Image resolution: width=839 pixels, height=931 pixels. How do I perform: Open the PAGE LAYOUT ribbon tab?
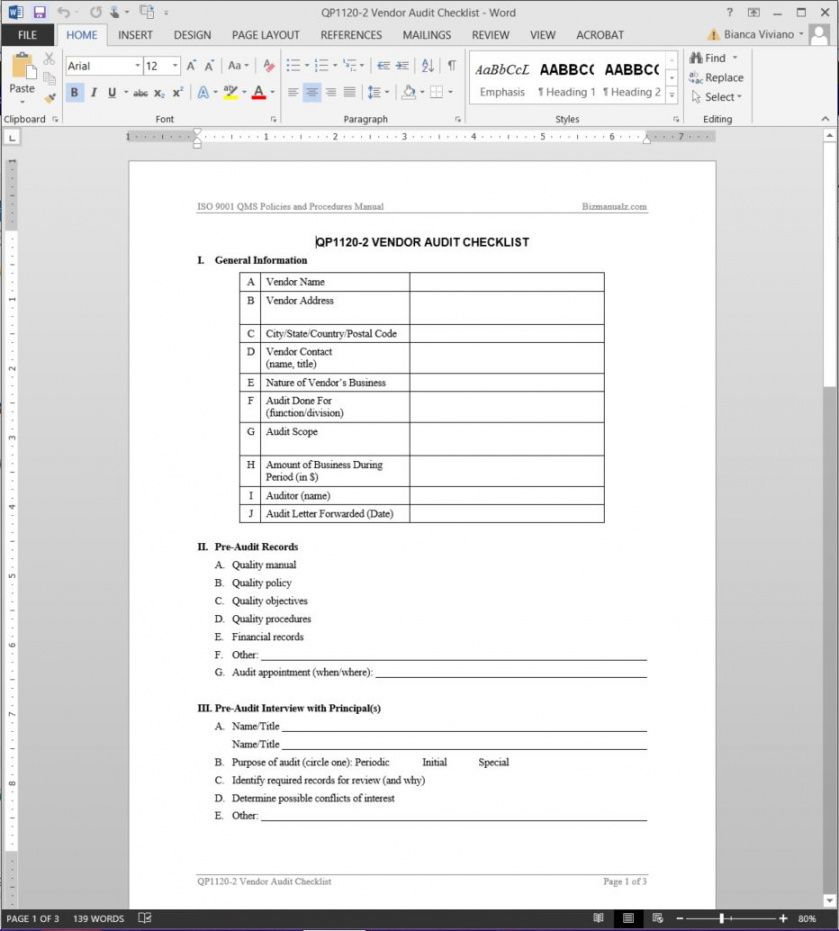266,35
